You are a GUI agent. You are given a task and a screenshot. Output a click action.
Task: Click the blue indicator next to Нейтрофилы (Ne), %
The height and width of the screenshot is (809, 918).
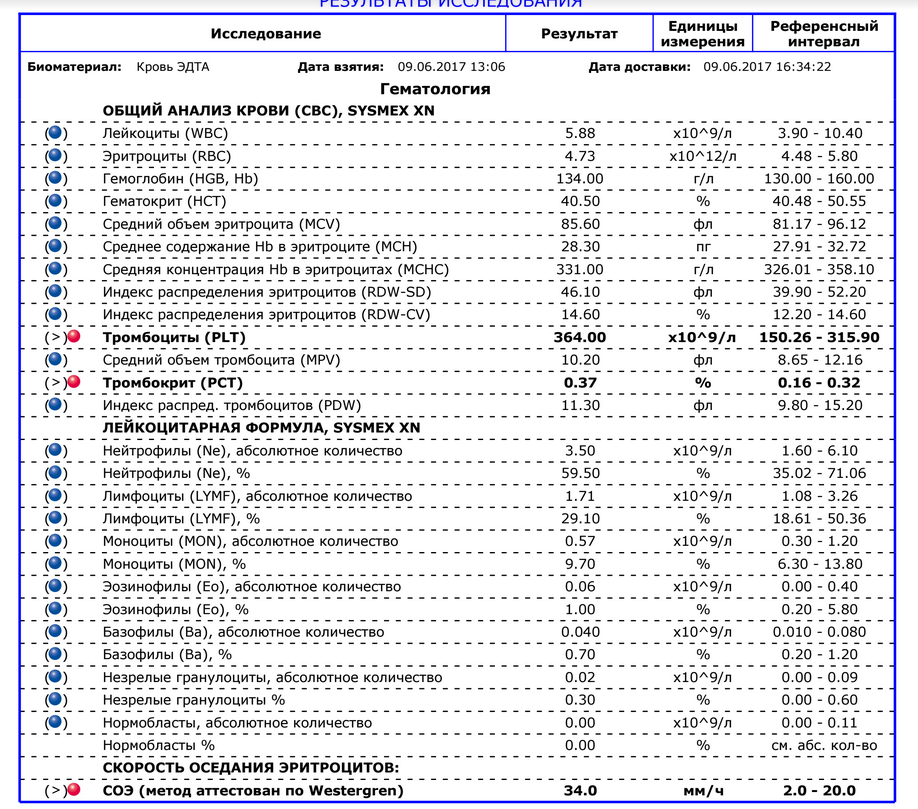[x=56, y=473]
